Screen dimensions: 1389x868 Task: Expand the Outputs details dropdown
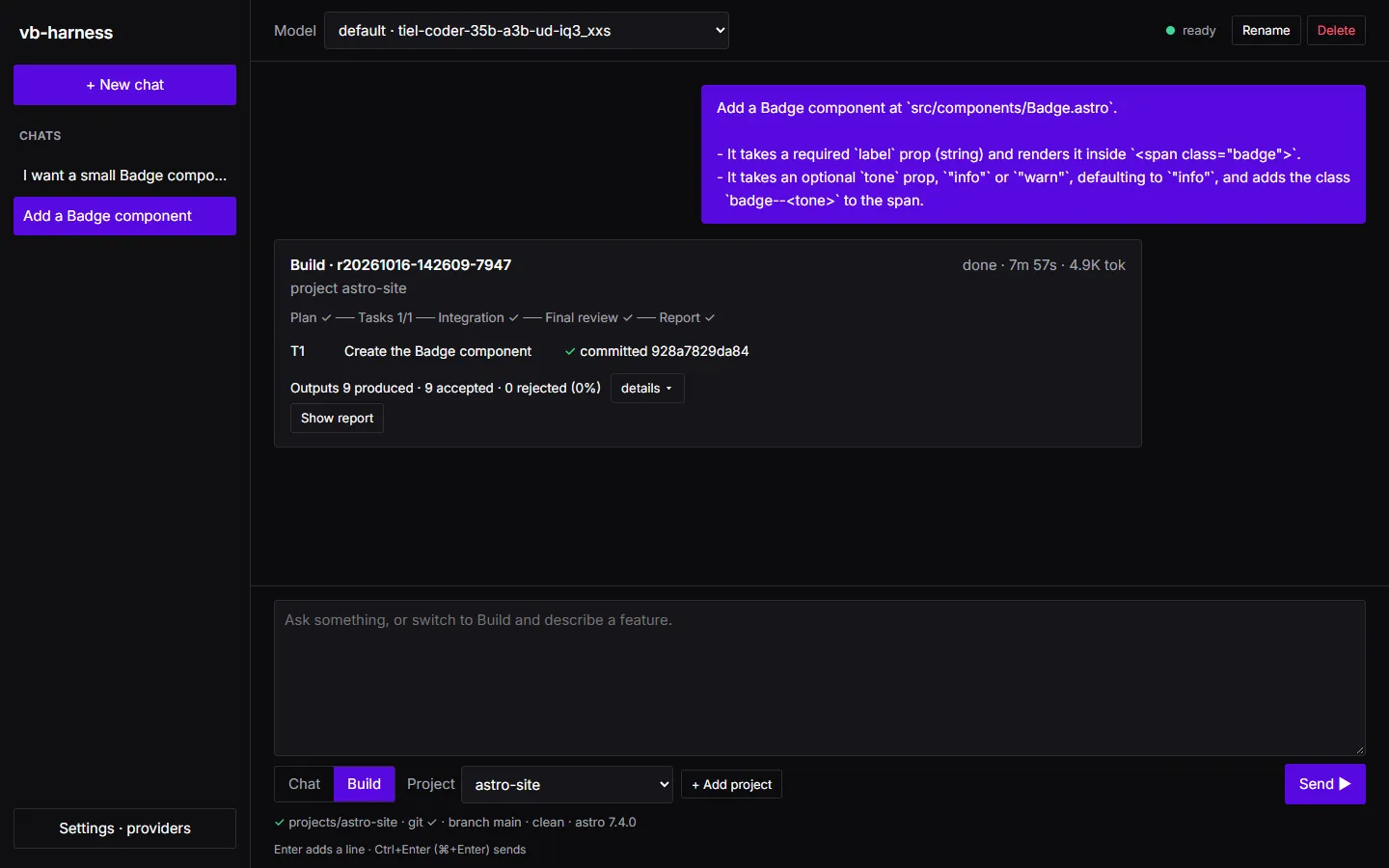pyautogui.click(x=647, y=389)
